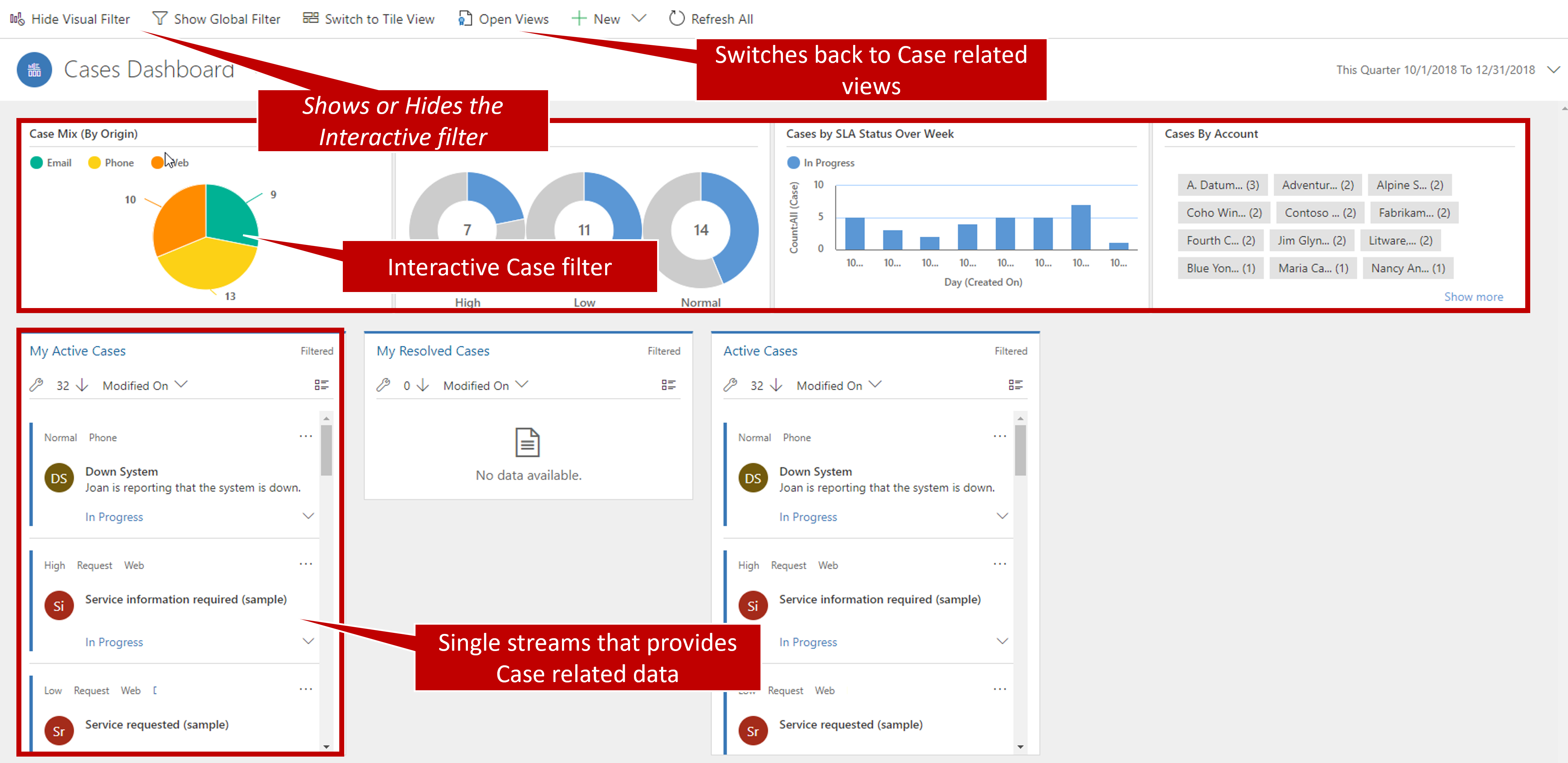Click DS avatar in My Active Cases
1568x763 pixels.
59,478
